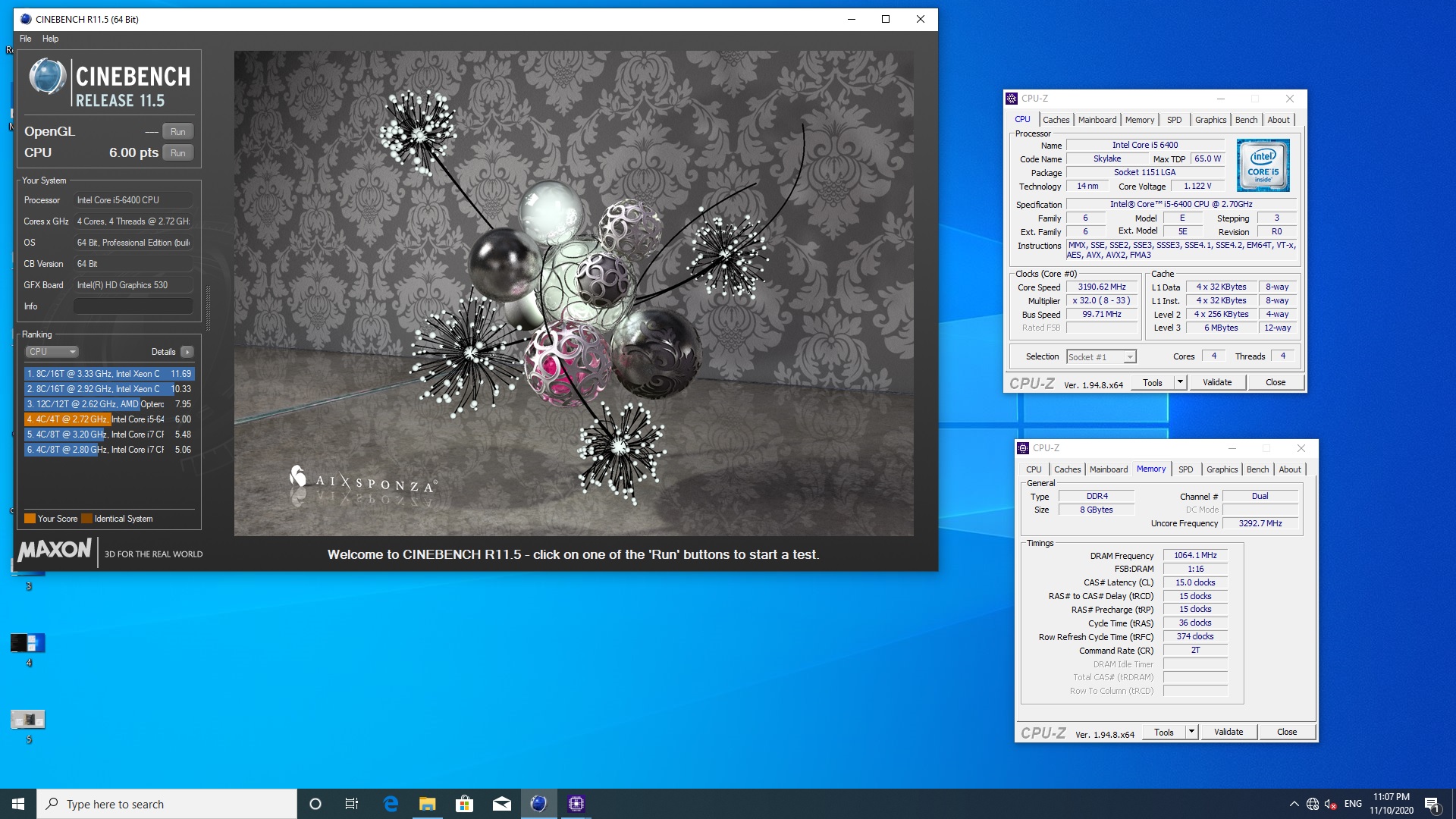The width and height of the screenshot is (1456, 819).
Task: Click Close button in lower CPU-Z window
Action: click(1287, 733)
